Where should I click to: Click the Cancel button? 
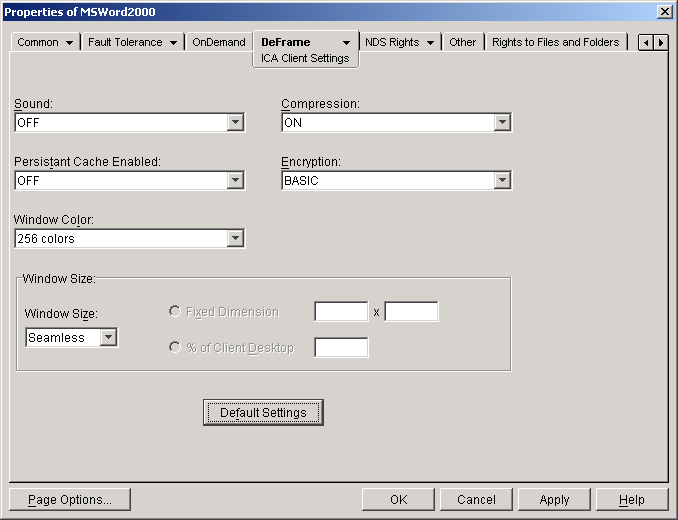click(x=476, y=500)
